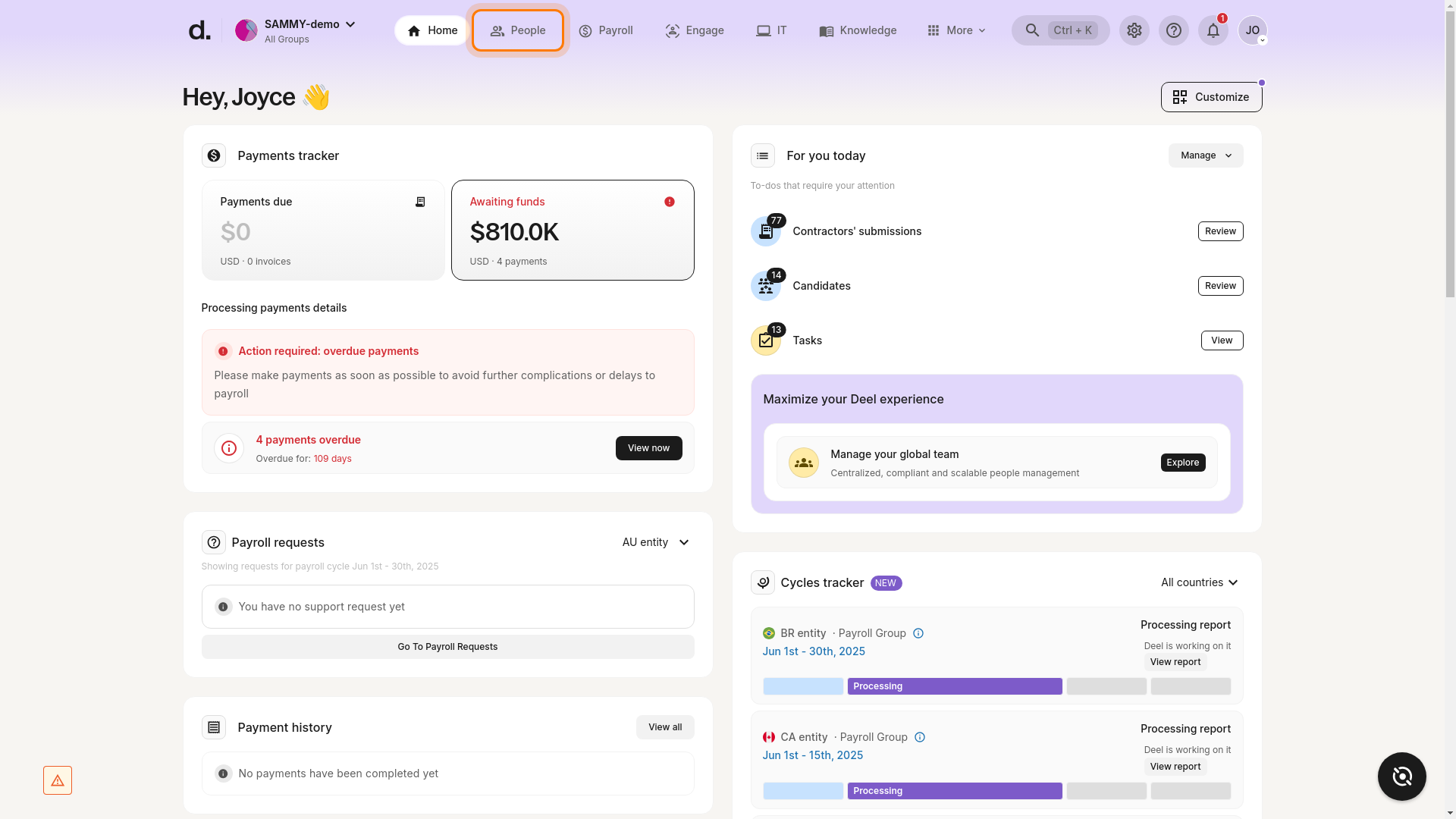The width and height of the screenshot is (1456, 819).
Task: Open the Payroll coin icon
Action: click(x=585, y=30)
